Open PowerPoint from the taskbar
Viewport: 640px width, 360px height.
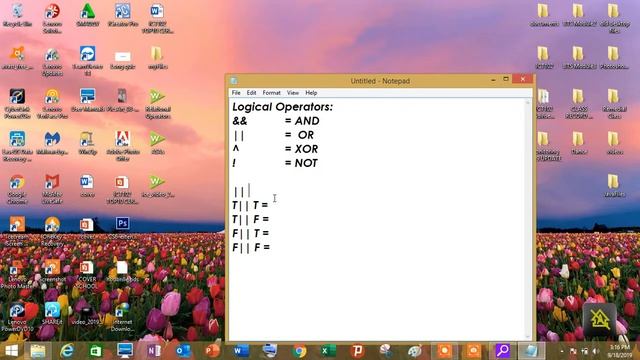click(x=212, y=351)
